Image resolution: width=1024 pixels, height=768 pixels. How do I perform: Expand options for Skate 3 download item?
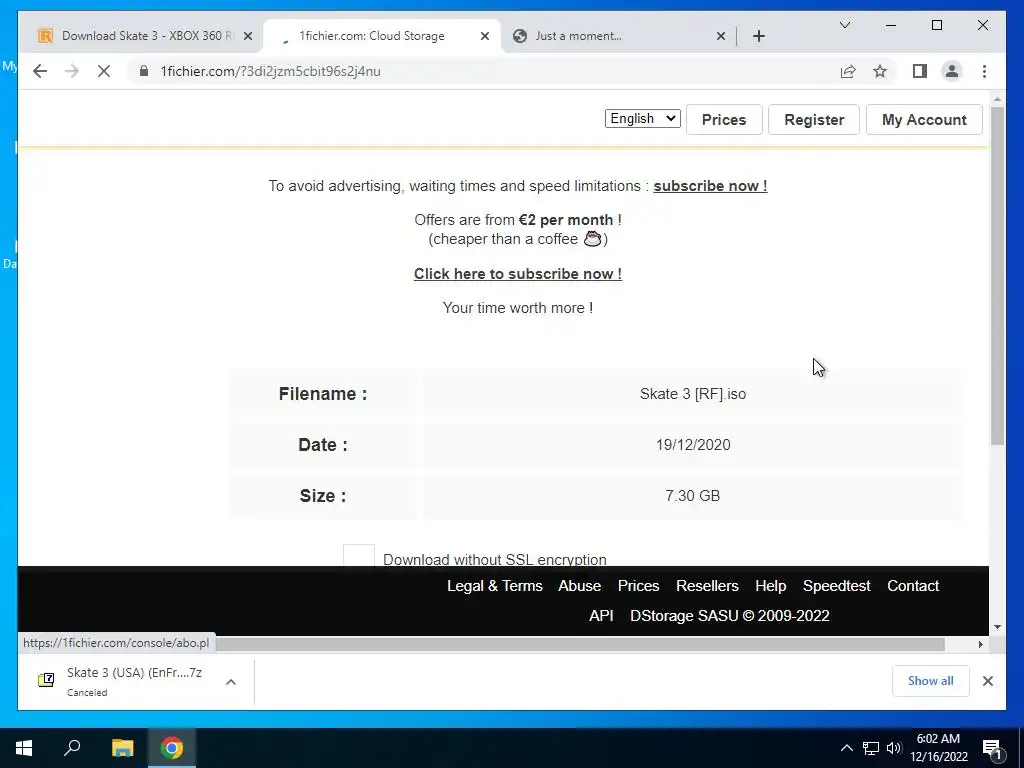231,682
